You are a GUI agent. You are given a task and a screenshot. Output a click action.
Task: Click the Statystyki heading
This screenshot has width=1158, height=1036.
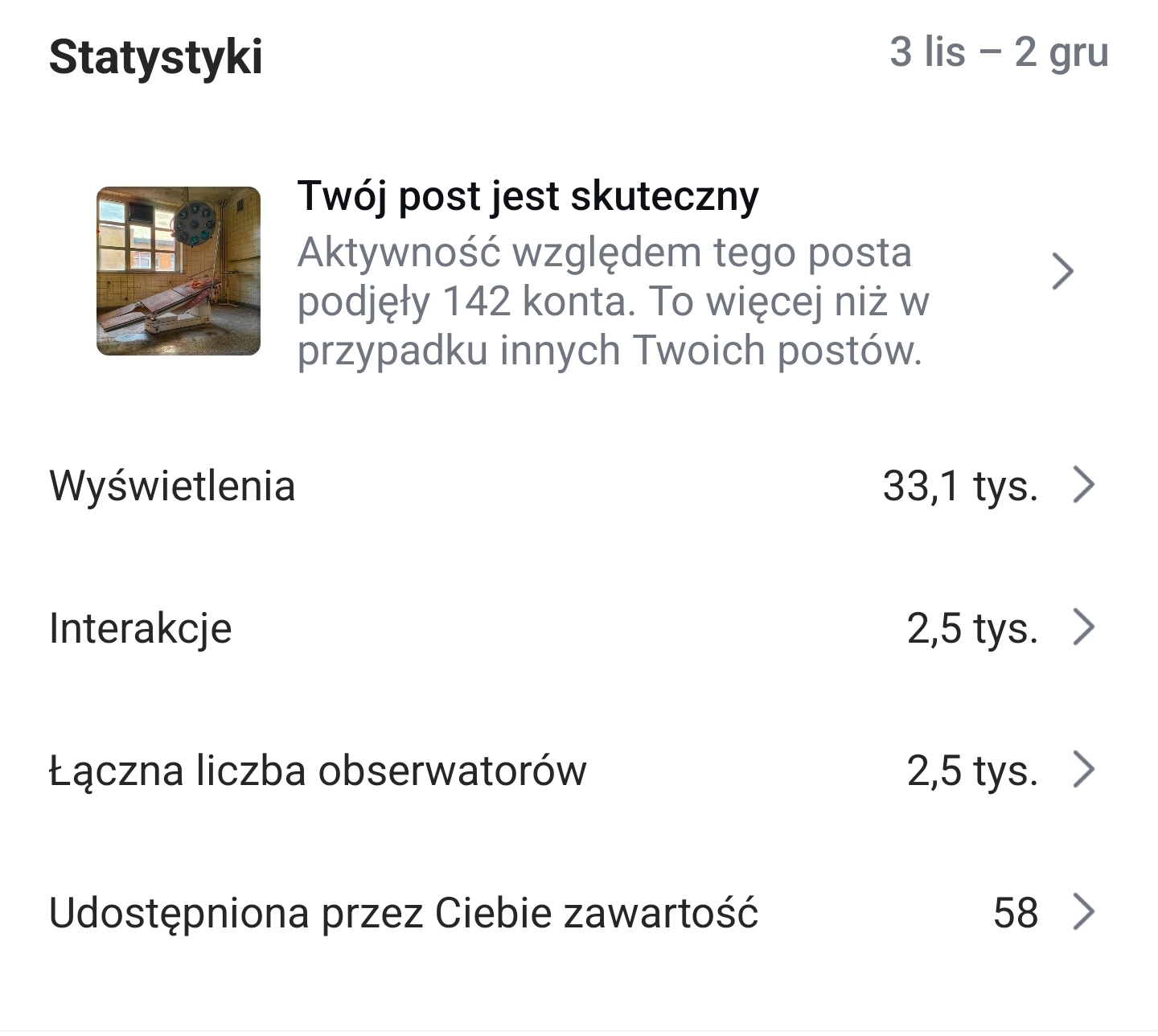pos(156,57)
